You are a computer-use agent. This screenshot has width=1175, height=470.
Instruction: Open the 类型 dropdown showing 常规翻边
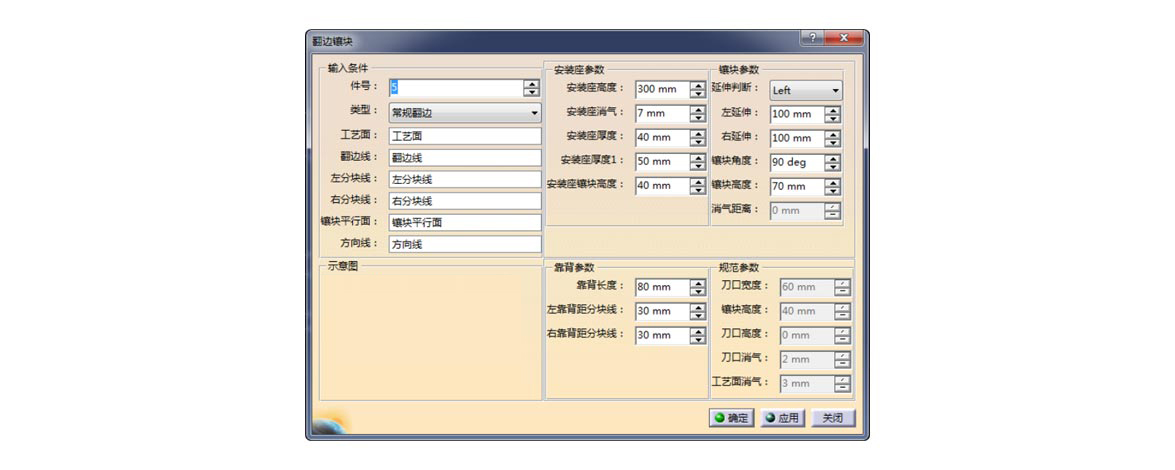coord(464,113)
